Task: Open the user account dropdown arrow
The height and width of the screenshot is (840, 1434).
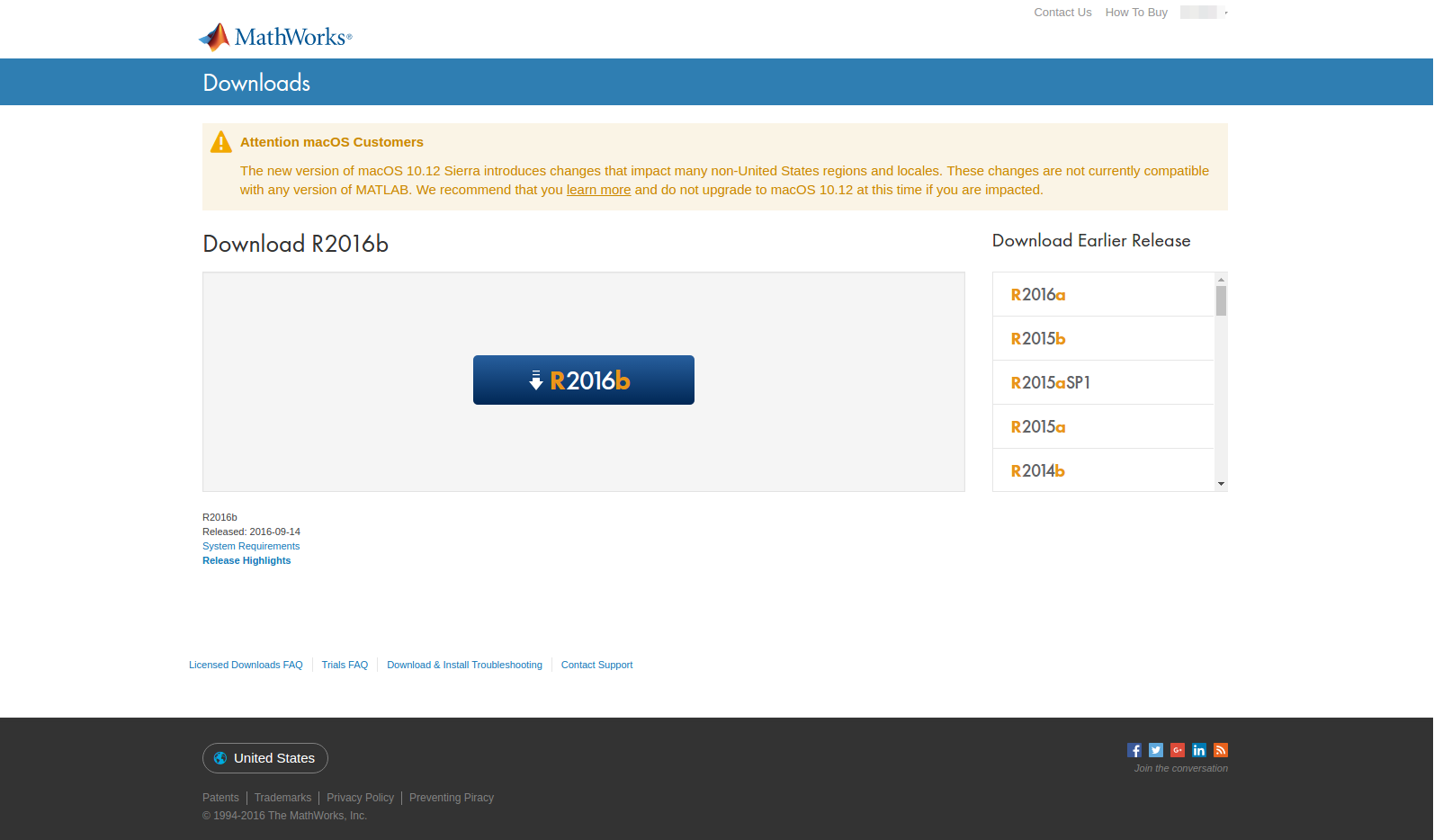Action: [x=1226, y=13]
